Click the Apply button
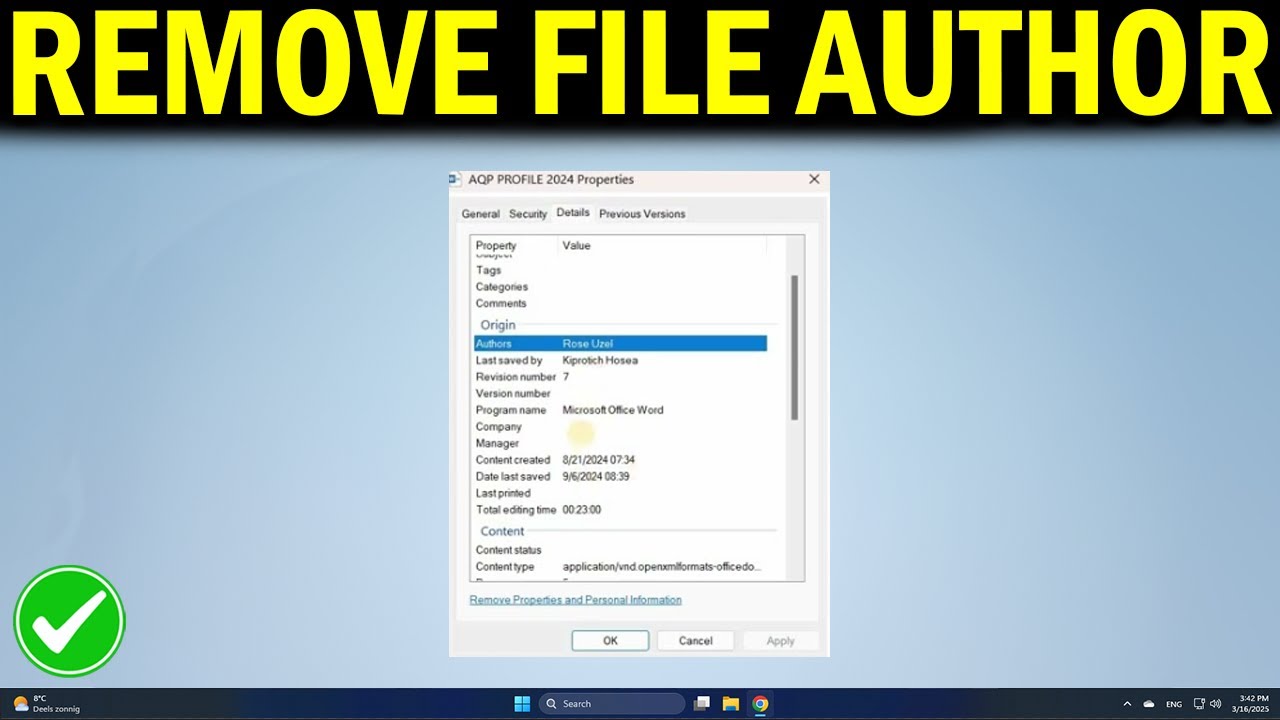Screen dimensions: 1280x720 point(780,641)
